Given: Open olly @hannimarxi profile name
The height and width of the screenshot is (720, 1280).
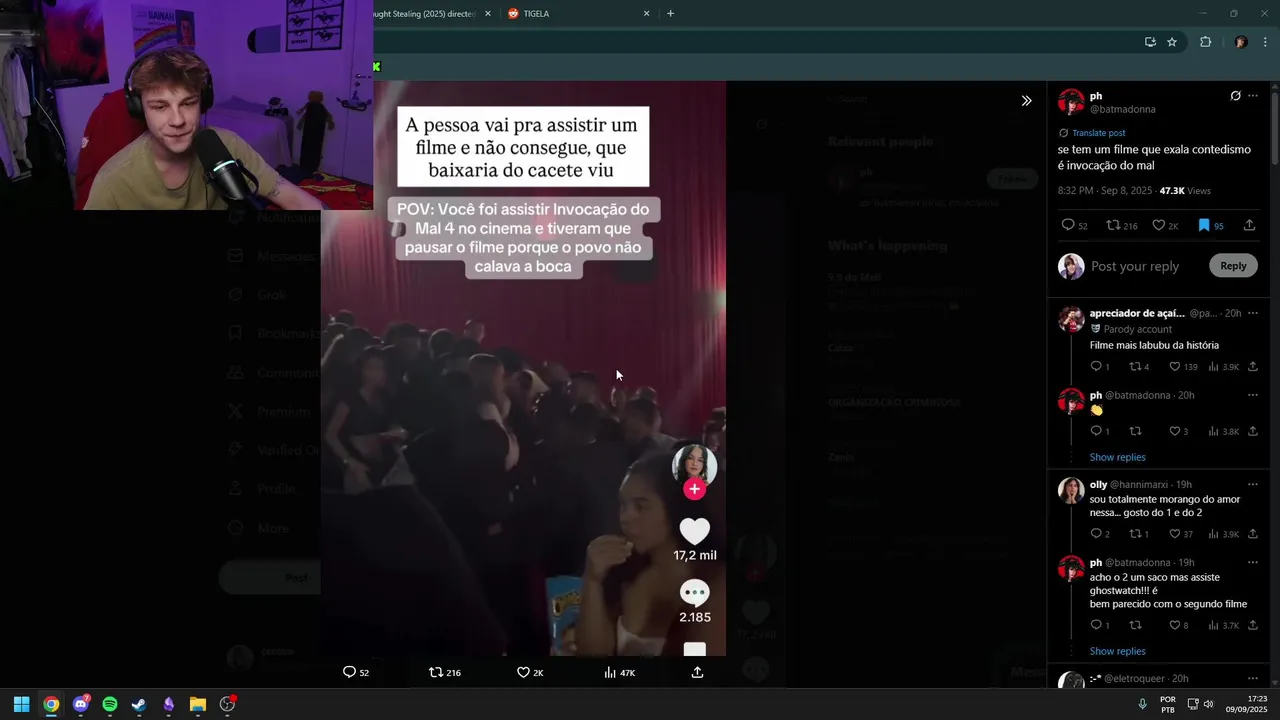Looking at the screenshot, I should pyautogui.click(x=1098, y=484).
